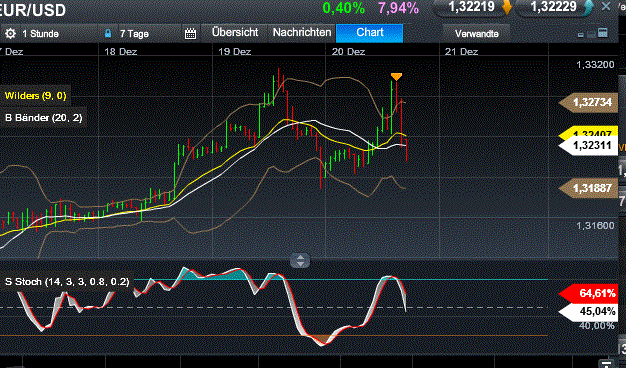The width and height of the screenshot is (626, 368).
Task: Select the smallest chart size icon
Action: click(580, 35)
